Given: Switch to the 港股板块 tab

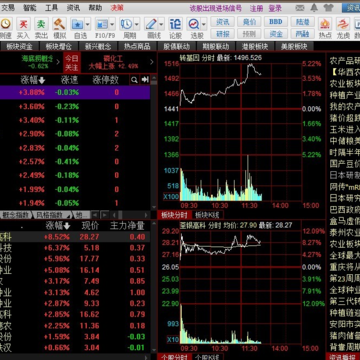Looking at the screenshot, I should 255,46.
